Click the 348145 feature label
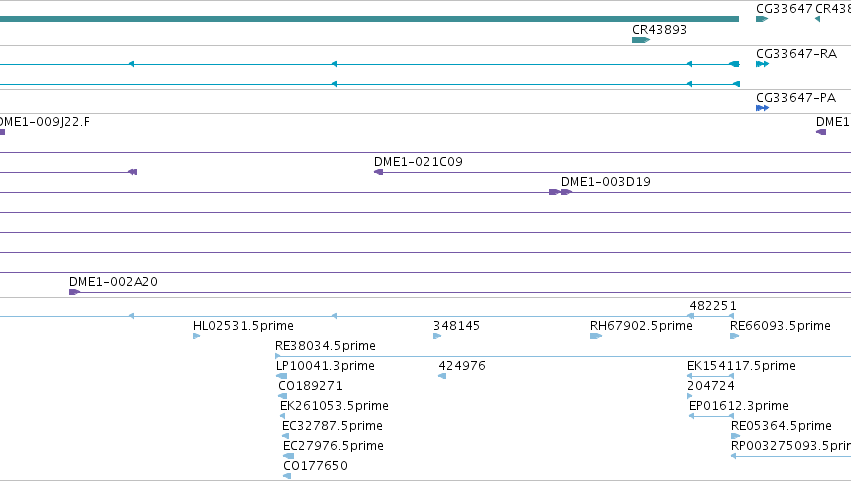 click(x=456, y=326)
